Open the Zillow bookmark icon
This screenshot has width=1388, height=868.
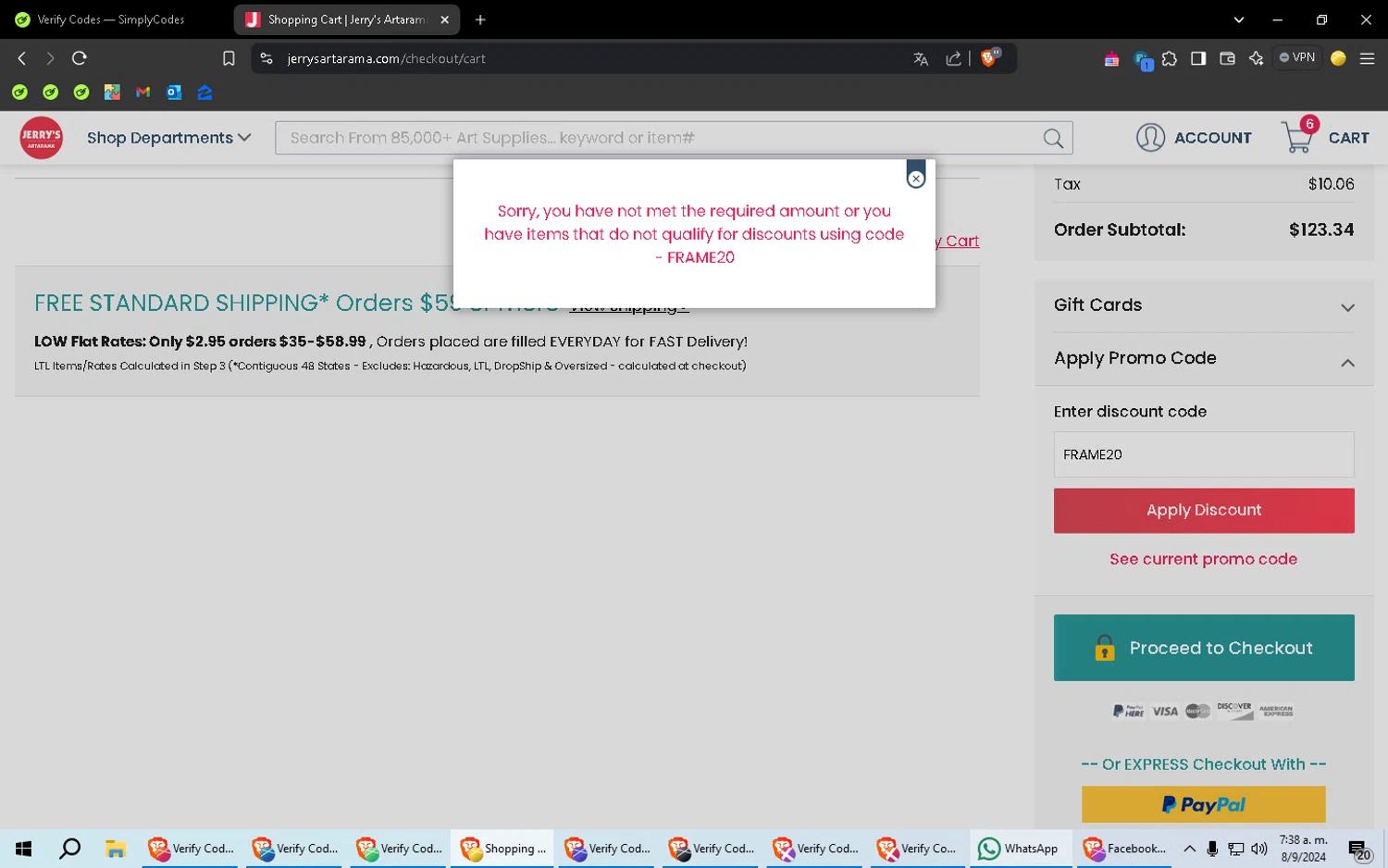tap(204, 93)
